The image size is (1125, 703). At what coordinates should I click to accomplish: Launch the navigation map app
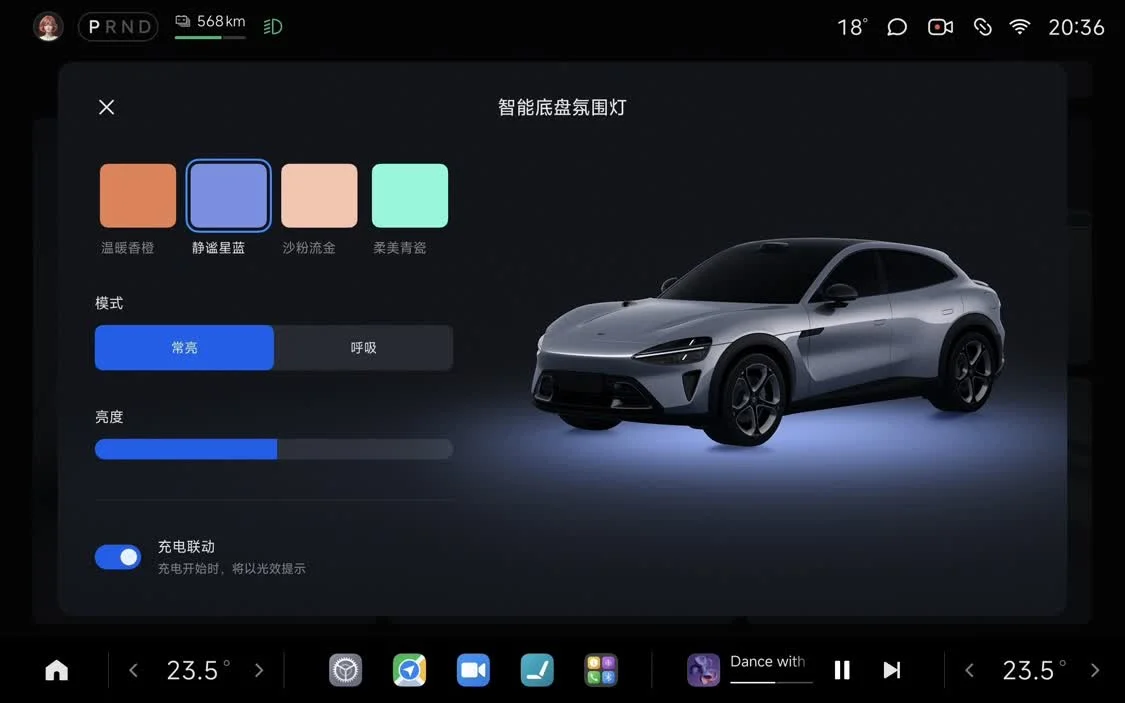point(409,670)
